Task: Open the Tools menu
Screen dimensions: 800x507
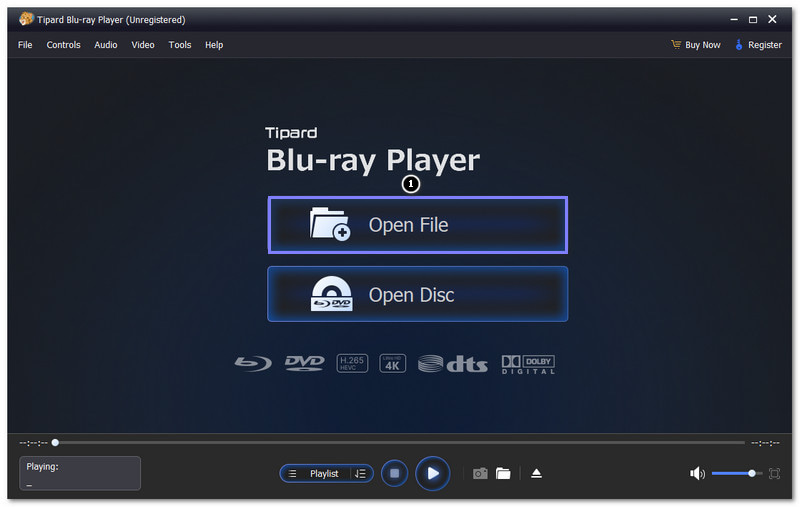Action: point(180,45)
